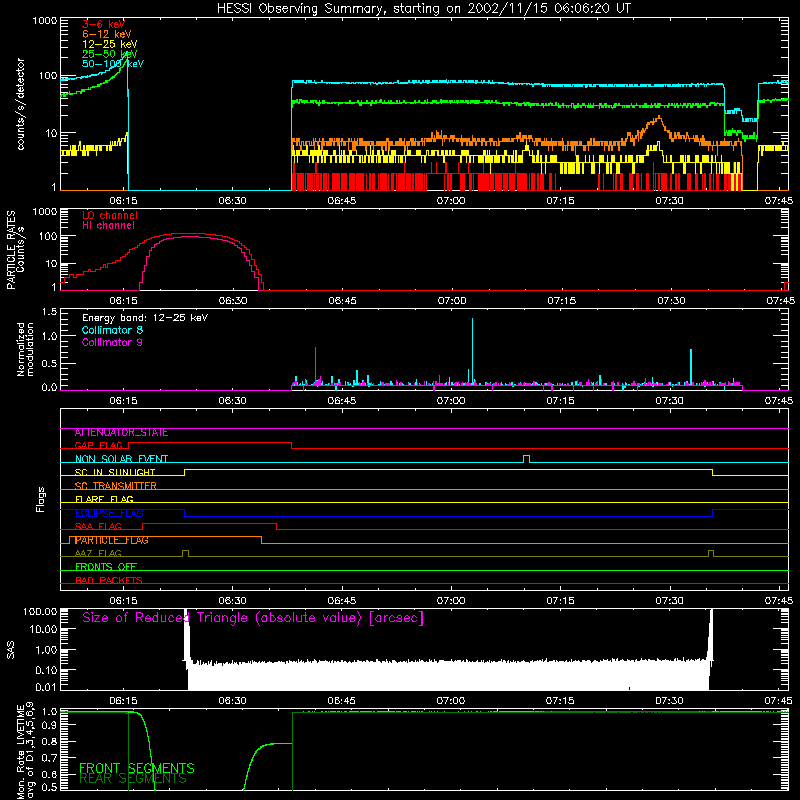The height and width of the screenshot is (800, 800).
Task: Click the FRONTS_OFF flag label
Action: coord(106,567)
